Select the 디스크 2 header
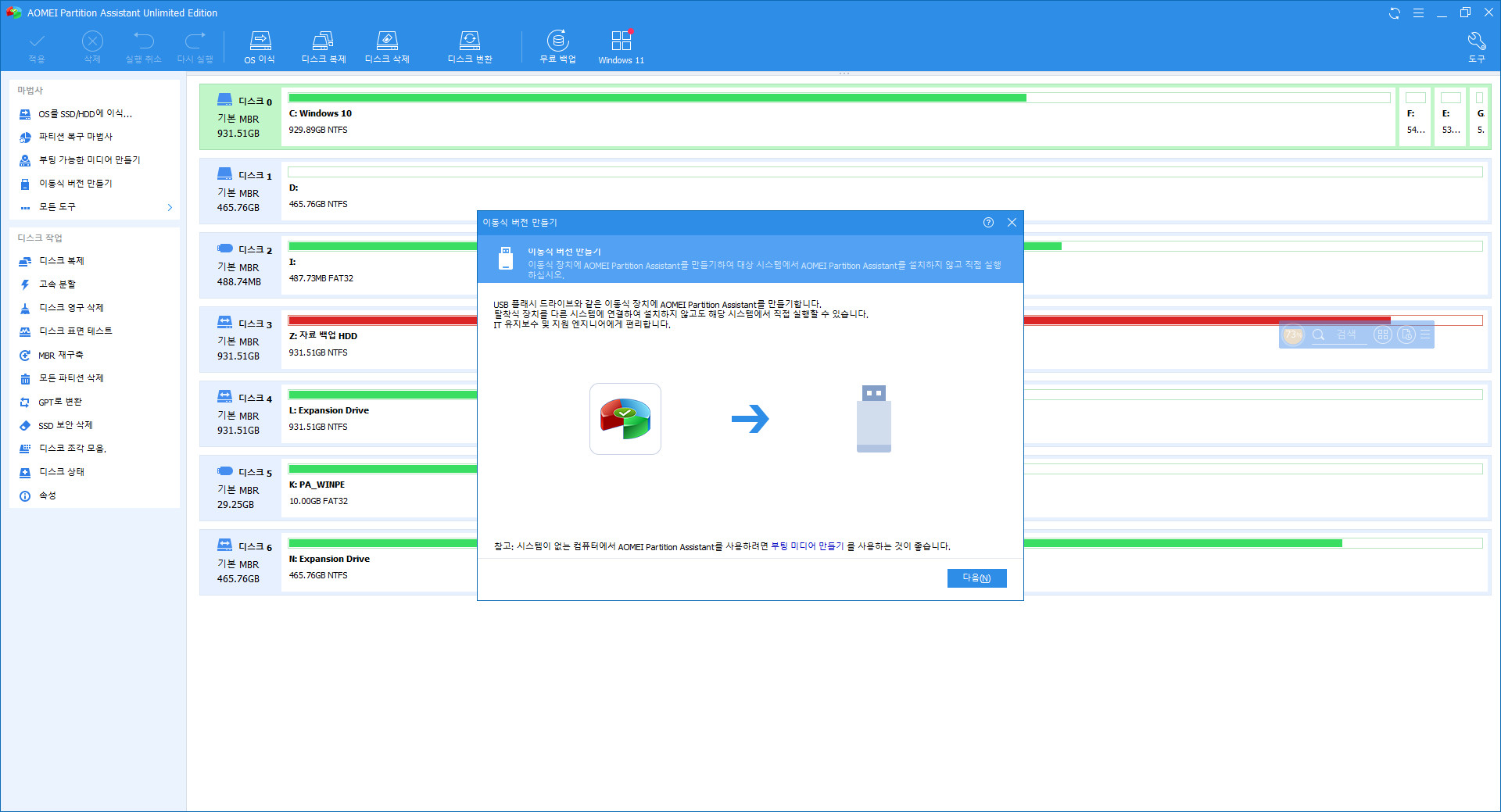This screenshot has height=812, width=1501. point(241,265)
